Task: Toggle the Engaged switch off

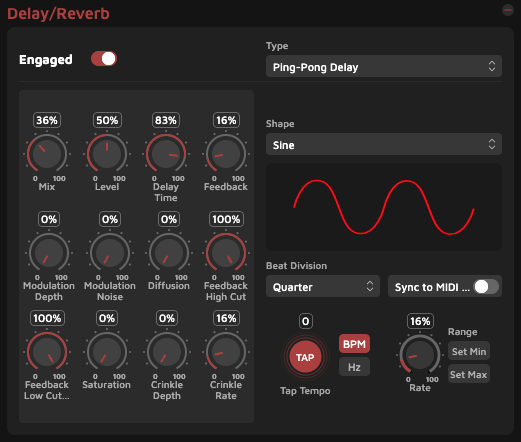Action: (104, 59)
